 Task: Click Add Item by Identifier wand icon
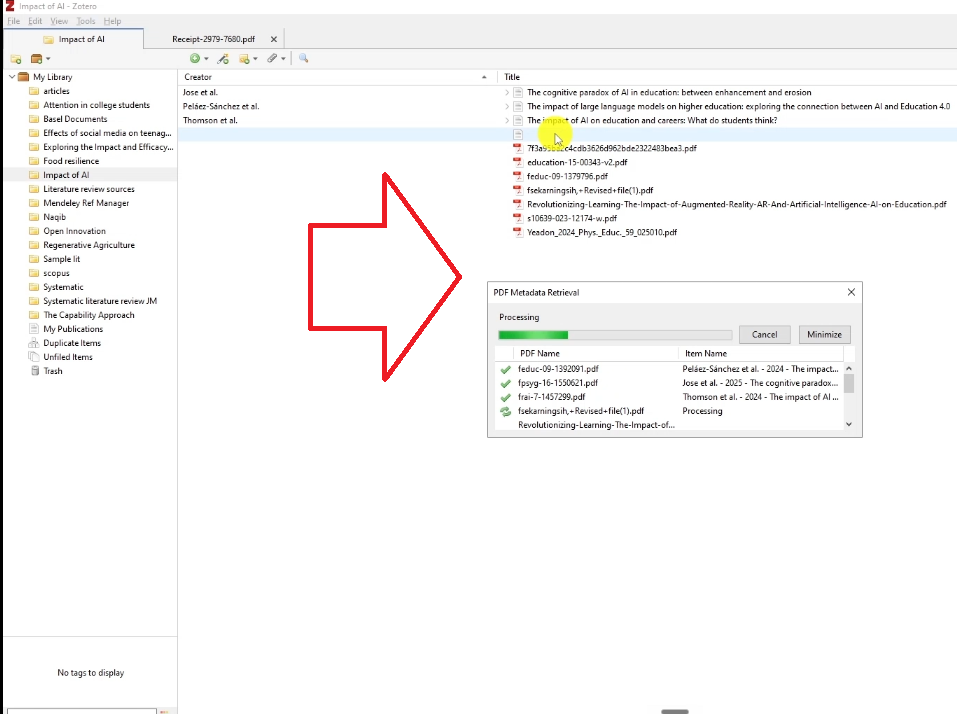[x=223, y=59]
